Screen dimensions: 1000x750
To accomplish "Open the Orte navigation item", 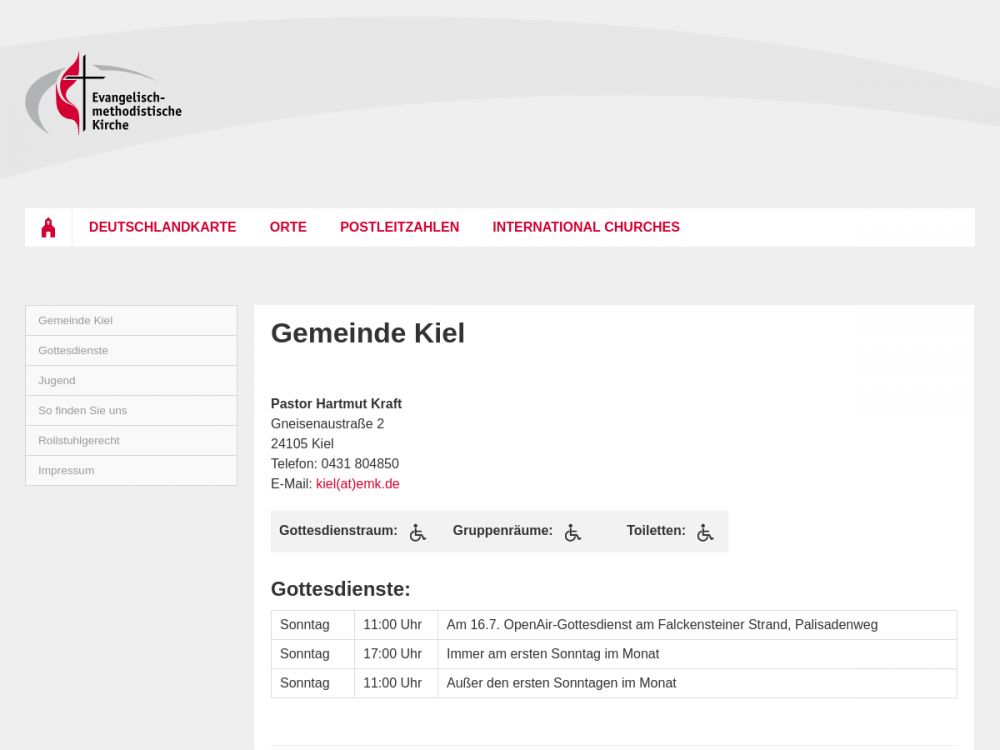I will (x=288, y=227).
